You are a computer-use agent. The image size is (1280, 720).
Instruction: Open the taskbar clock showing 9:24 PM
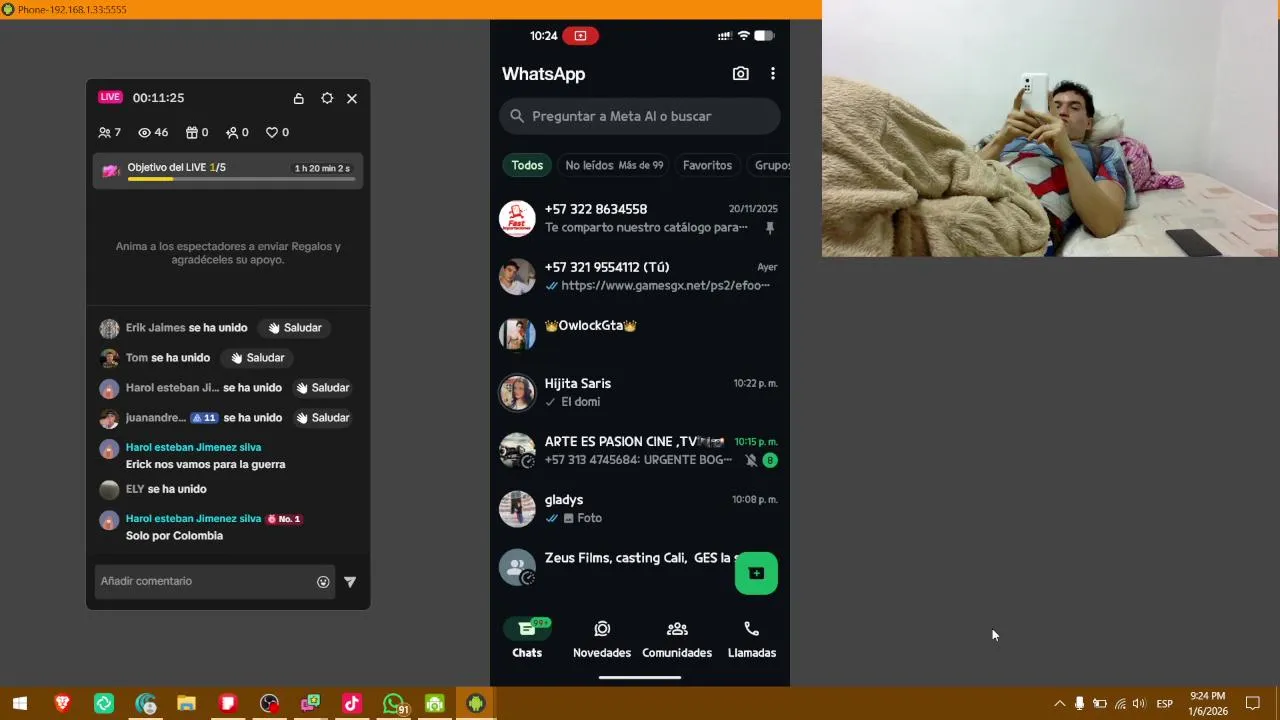point(1208,704)
